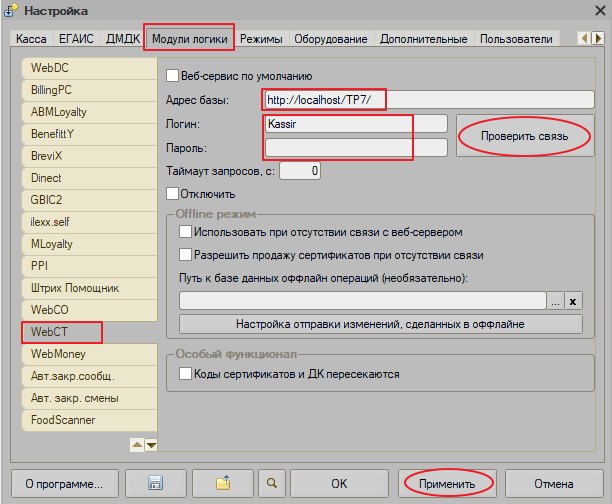Select the WebMoney module

click(90, 354)
